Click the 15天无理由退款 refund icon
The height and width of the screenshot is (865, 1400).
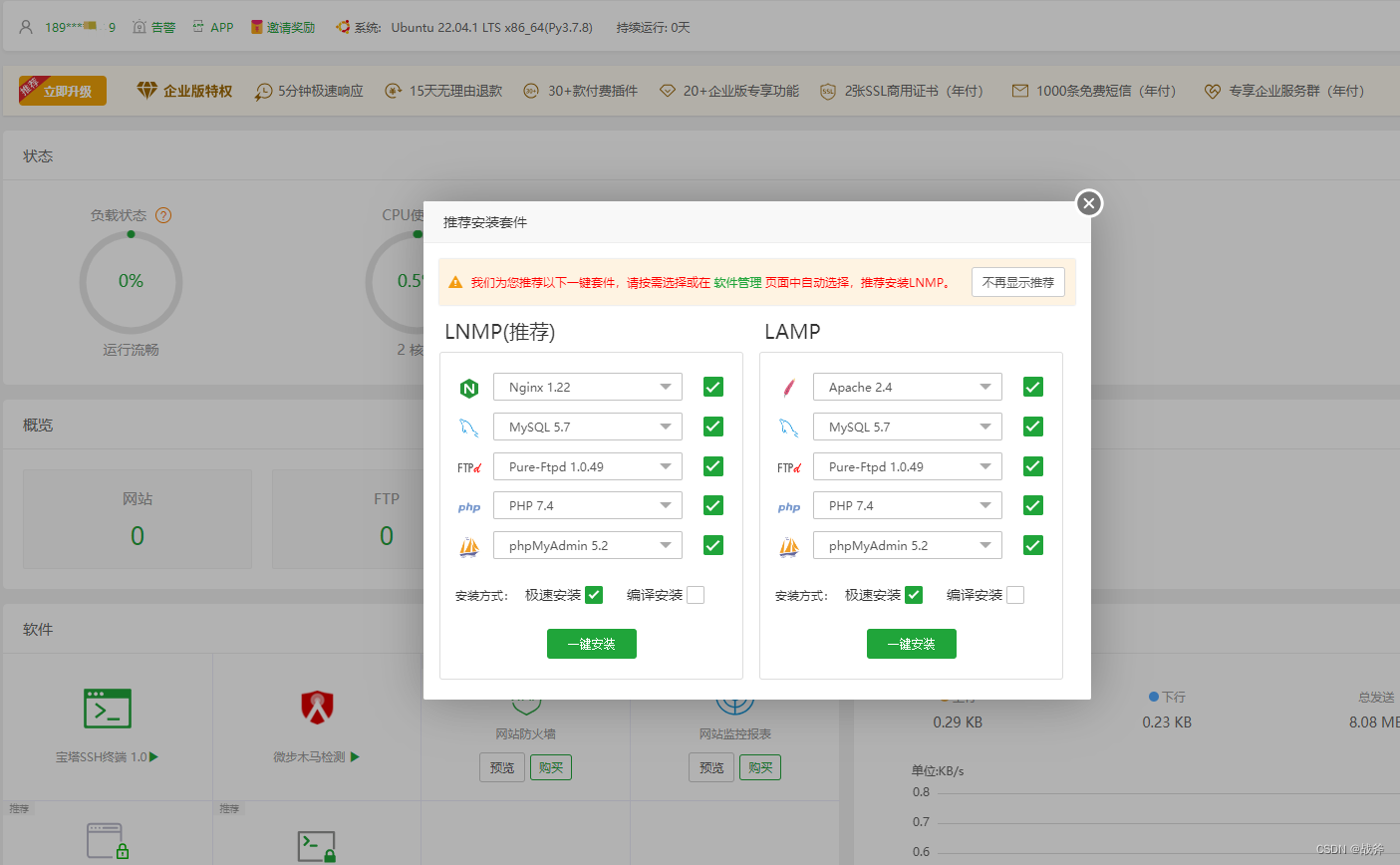click(x=394, y=91)
